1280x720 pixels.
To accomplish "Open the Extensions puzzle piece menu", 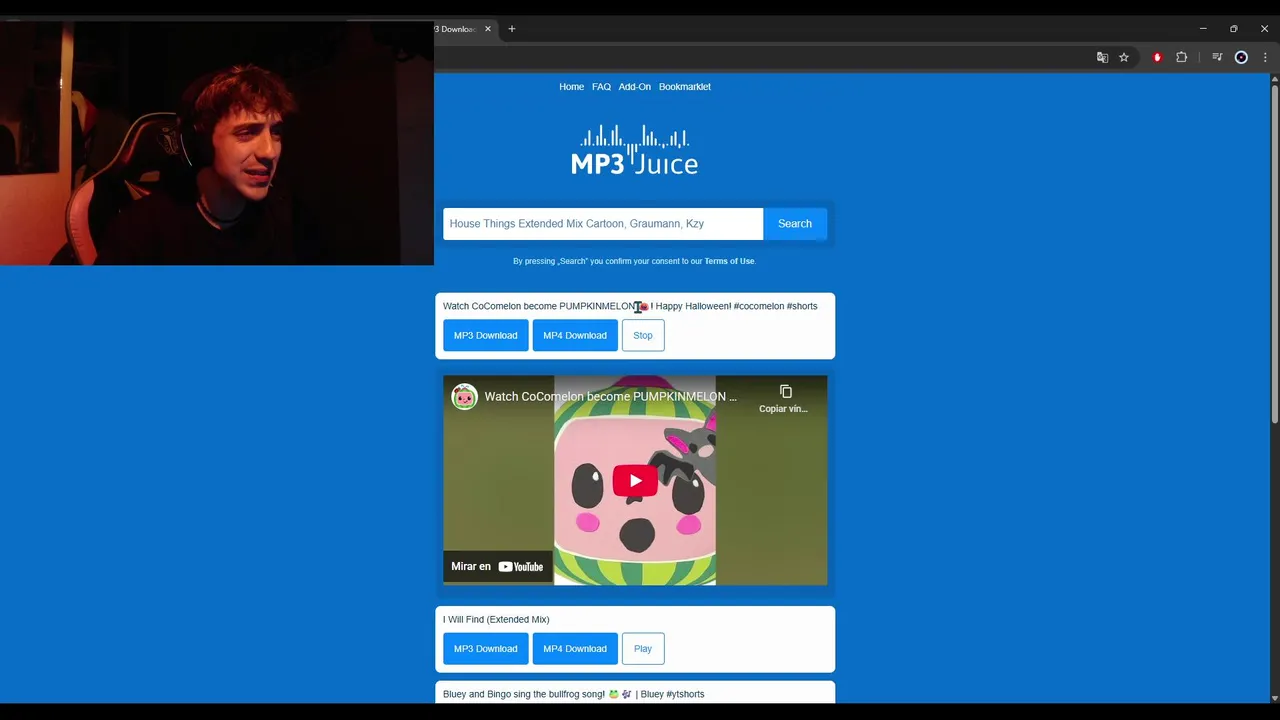I will pos(1181,57).
